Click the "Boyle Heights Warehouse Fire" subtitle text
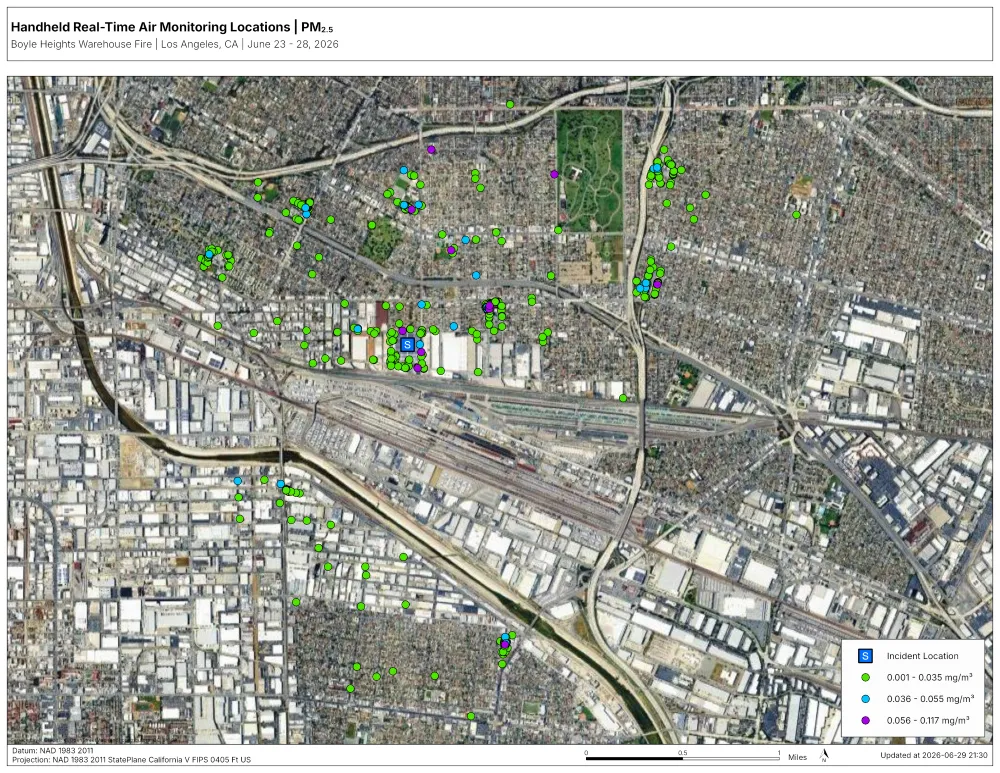1000x773 pixels. click(82, 44)
